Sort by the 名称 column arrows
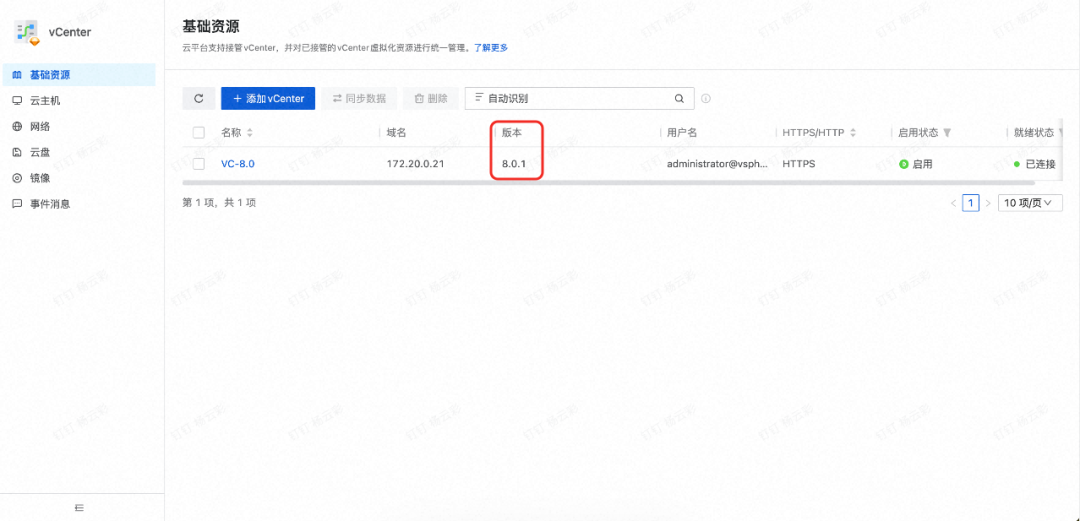The height and width of the screenshot is (521, 1080). 250,132
